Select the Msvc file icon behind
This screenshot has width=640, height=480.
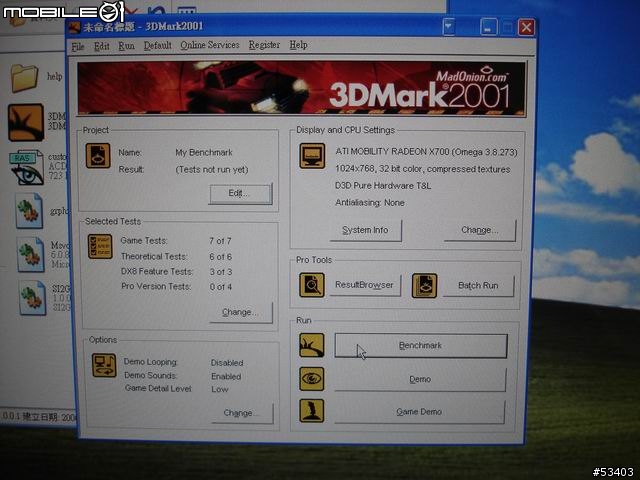(31, 254)
